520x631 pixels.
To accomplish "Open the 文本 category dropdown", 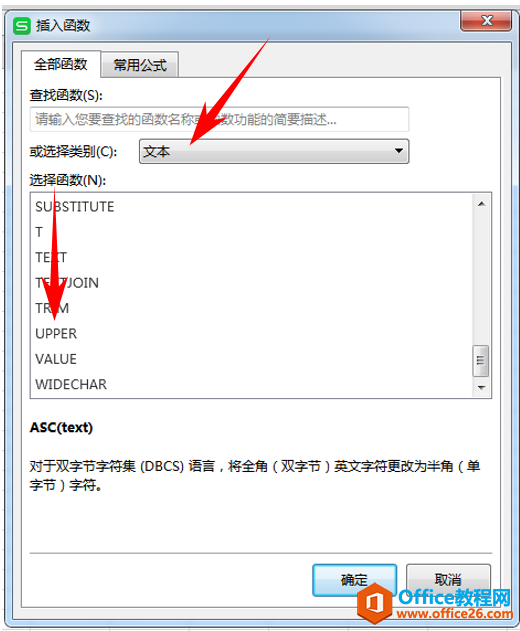I will click(274, 151).
